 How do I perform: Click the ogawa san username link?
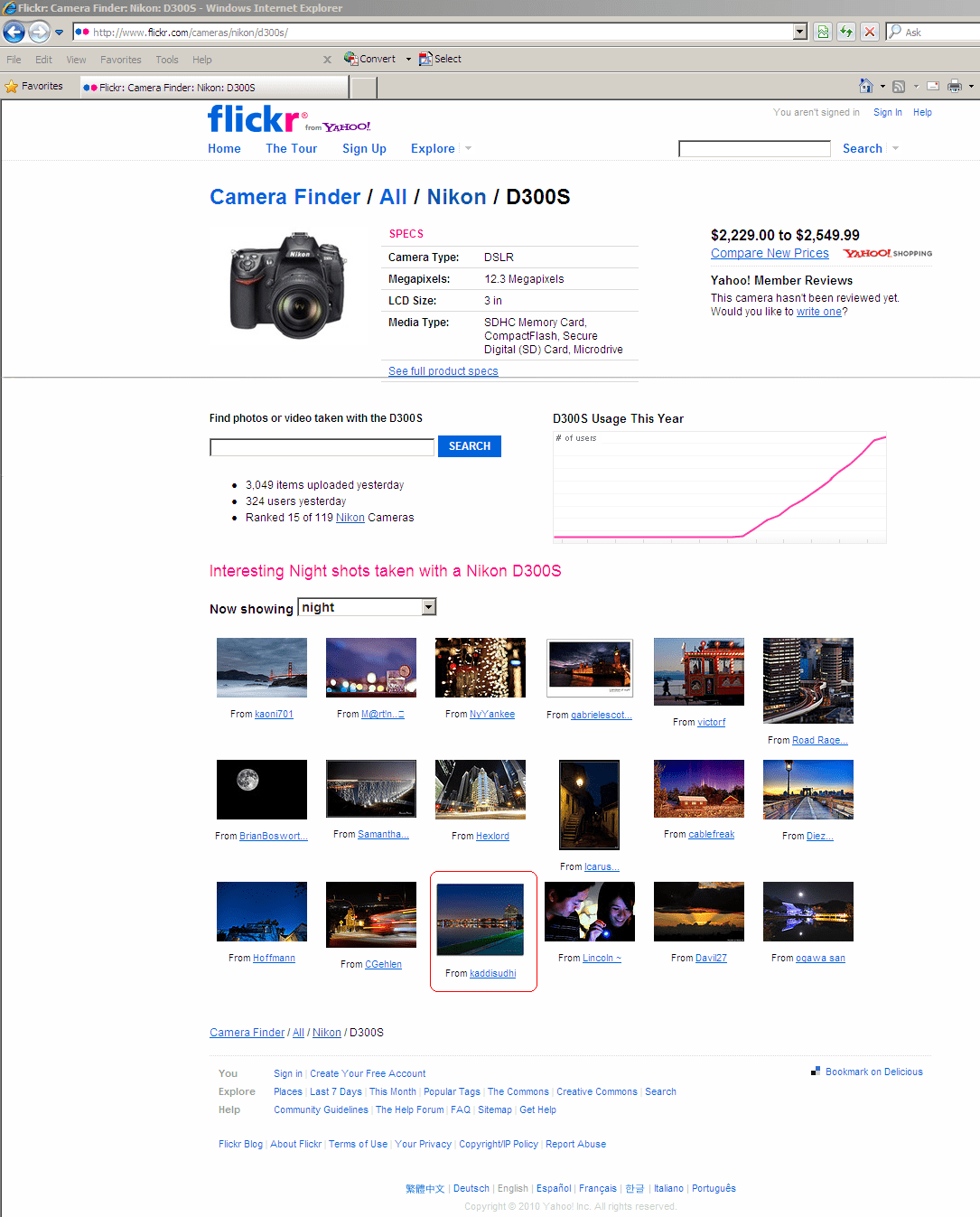click(x=820, y=959)
